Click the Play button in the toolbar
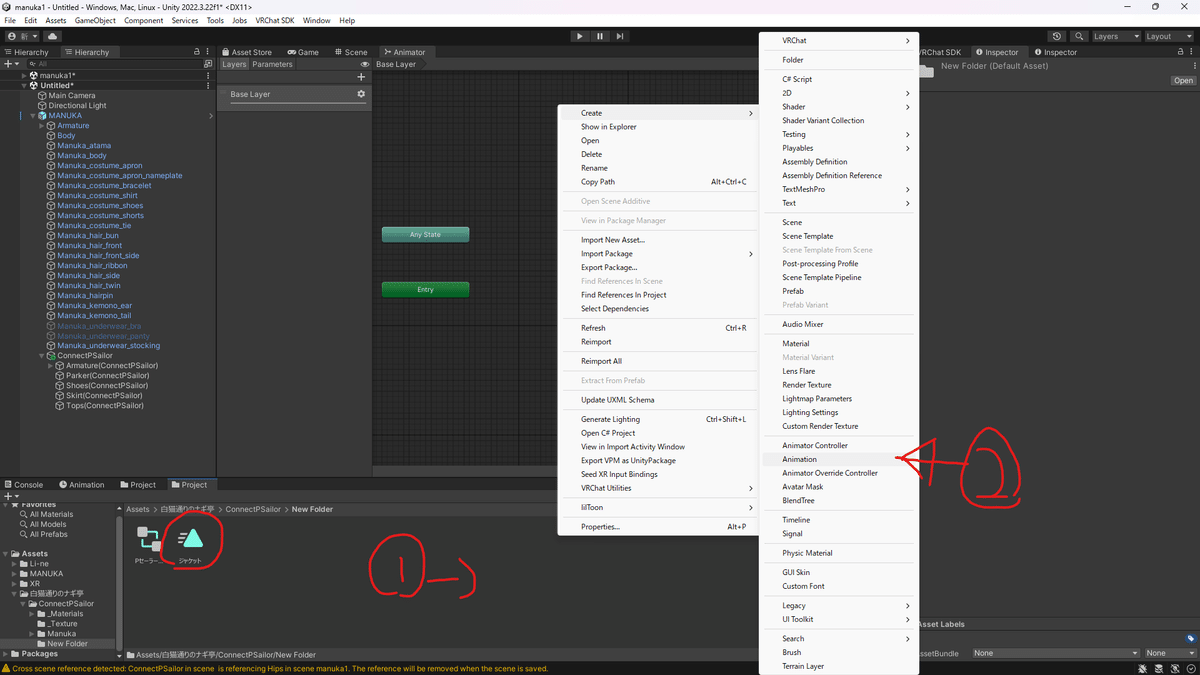 [x=579, y=36]
